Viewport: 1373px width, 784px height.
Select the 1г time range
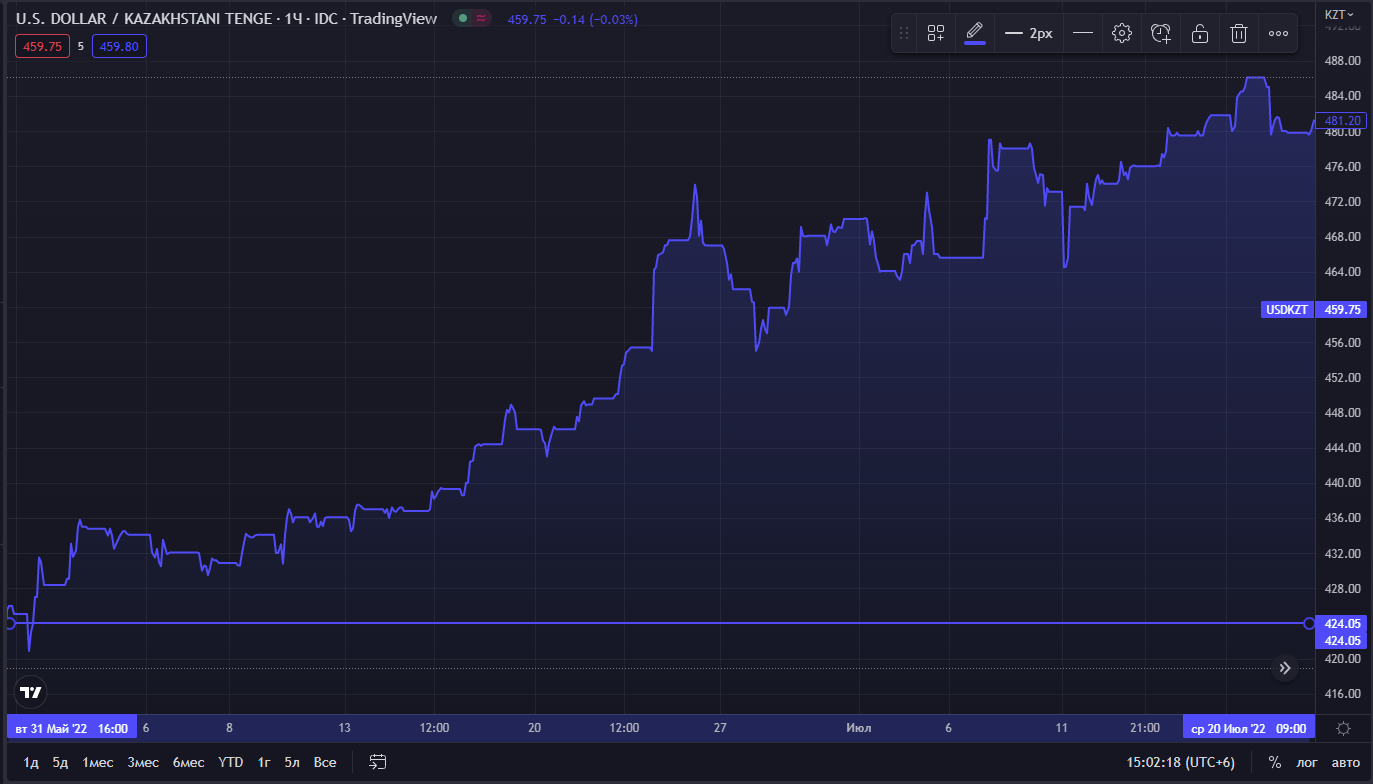point(264,762)
